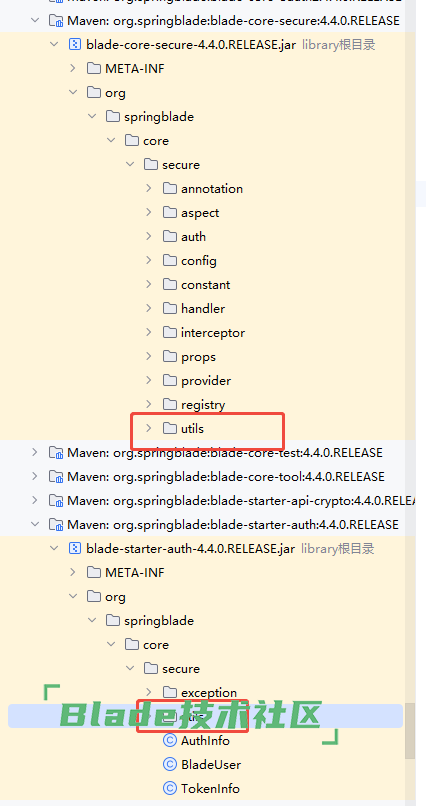Viewport: 426px width, 806px height.
Task: Click the AuthInfo class icon
Action: tap(170, 740)
